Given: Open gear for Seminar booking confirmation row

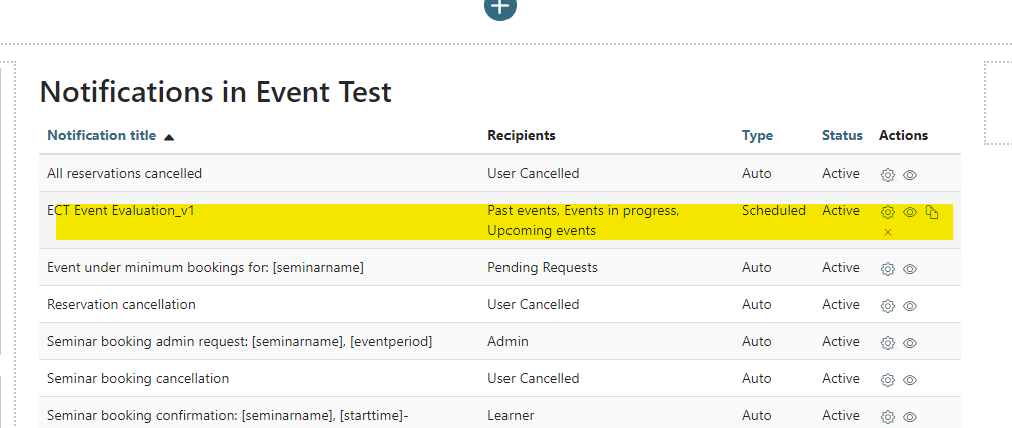Looking at the screenshot, I should click(887, 417).
